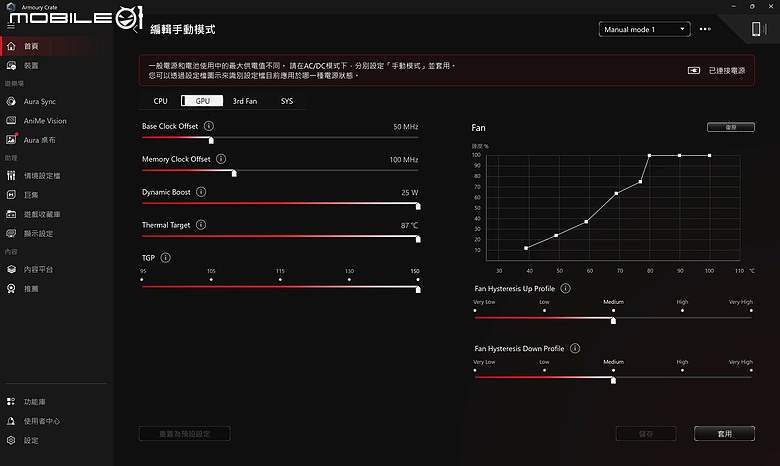Click the Fan Hysteresis Up Profile slider handle
Image resolution: width=780 pixels, height=466 pixels.
[x=613, y=320]
